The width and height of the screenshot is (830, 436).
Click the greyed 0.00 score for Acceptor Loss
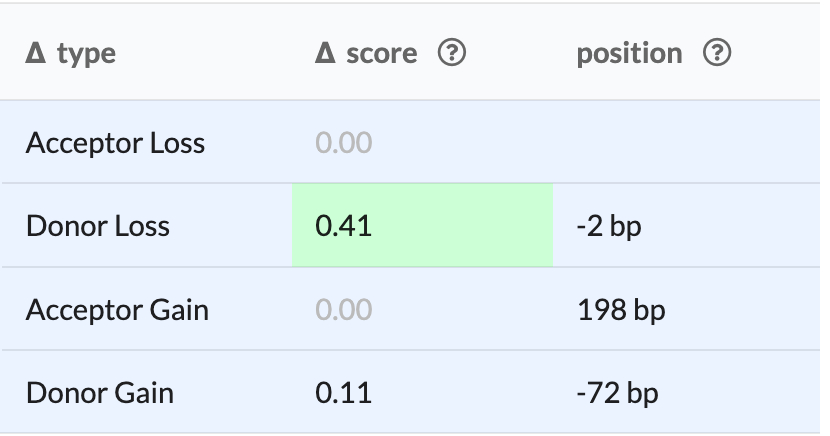(x=343, y=143)
